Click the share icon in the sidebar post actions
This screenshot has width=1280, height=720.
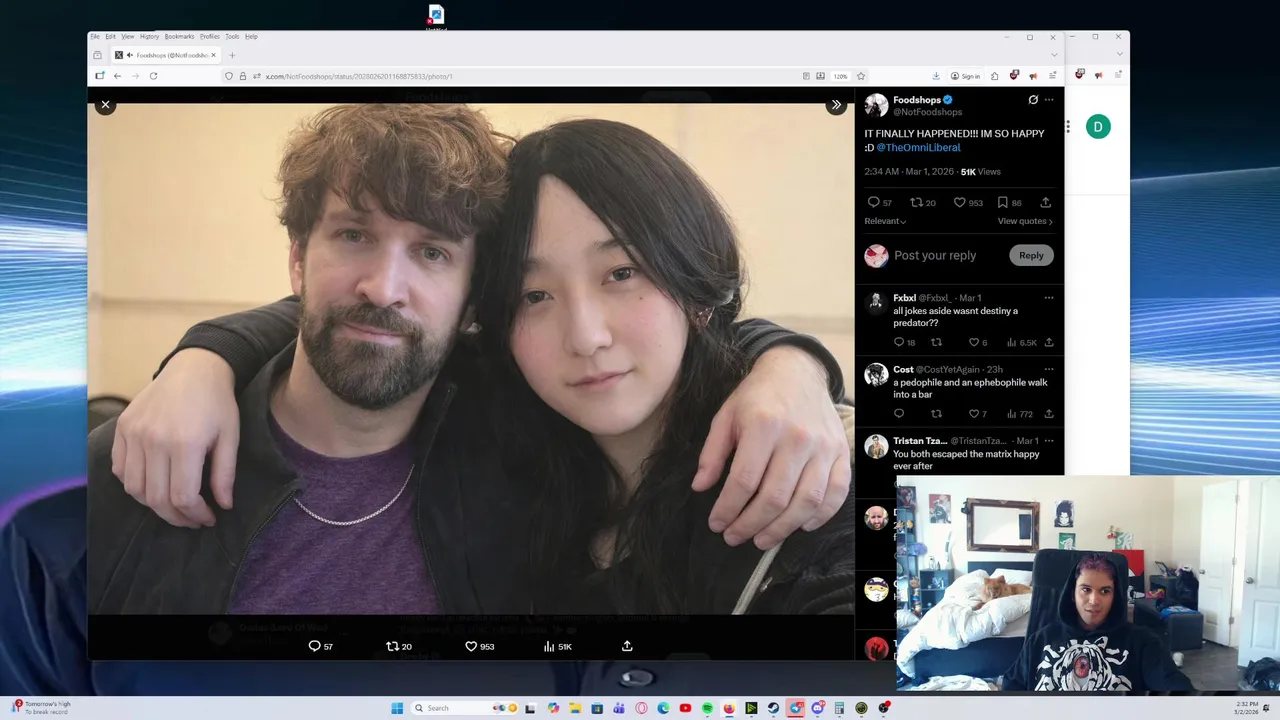point(1046,202)
